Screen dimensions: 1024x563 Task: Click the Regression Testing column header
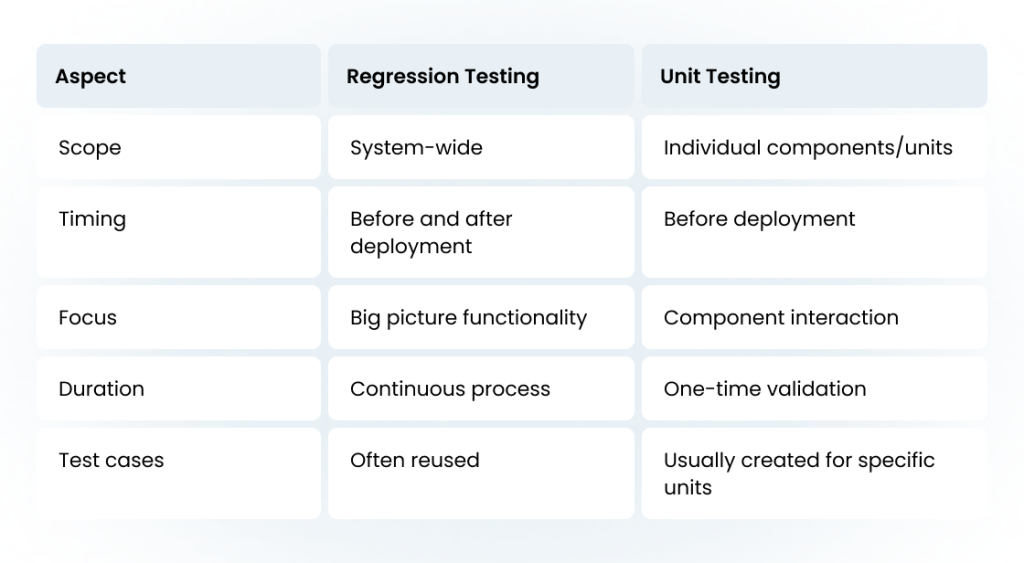pyautogui.click(x=481, y=76)
